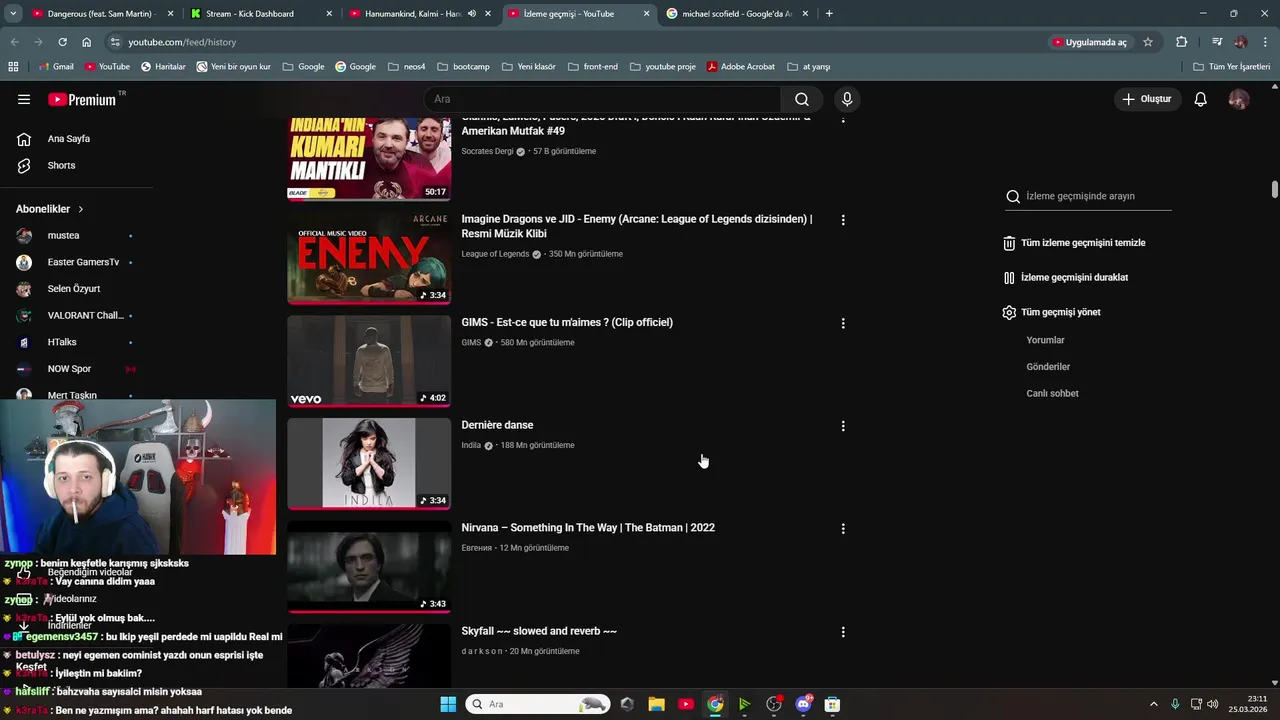Click the search magnifier button
Screen dimensions: 1280x720
pos(801,99)
